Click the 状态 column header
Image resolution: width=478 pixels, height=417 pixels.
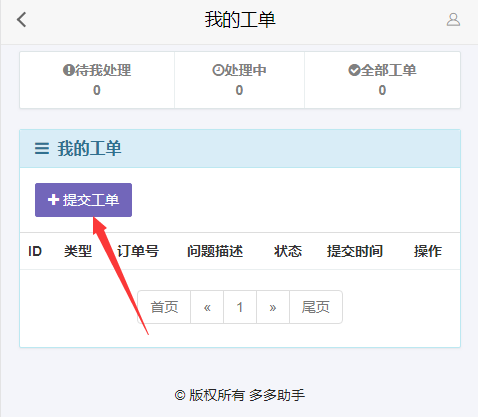click(x=288, y=251)
